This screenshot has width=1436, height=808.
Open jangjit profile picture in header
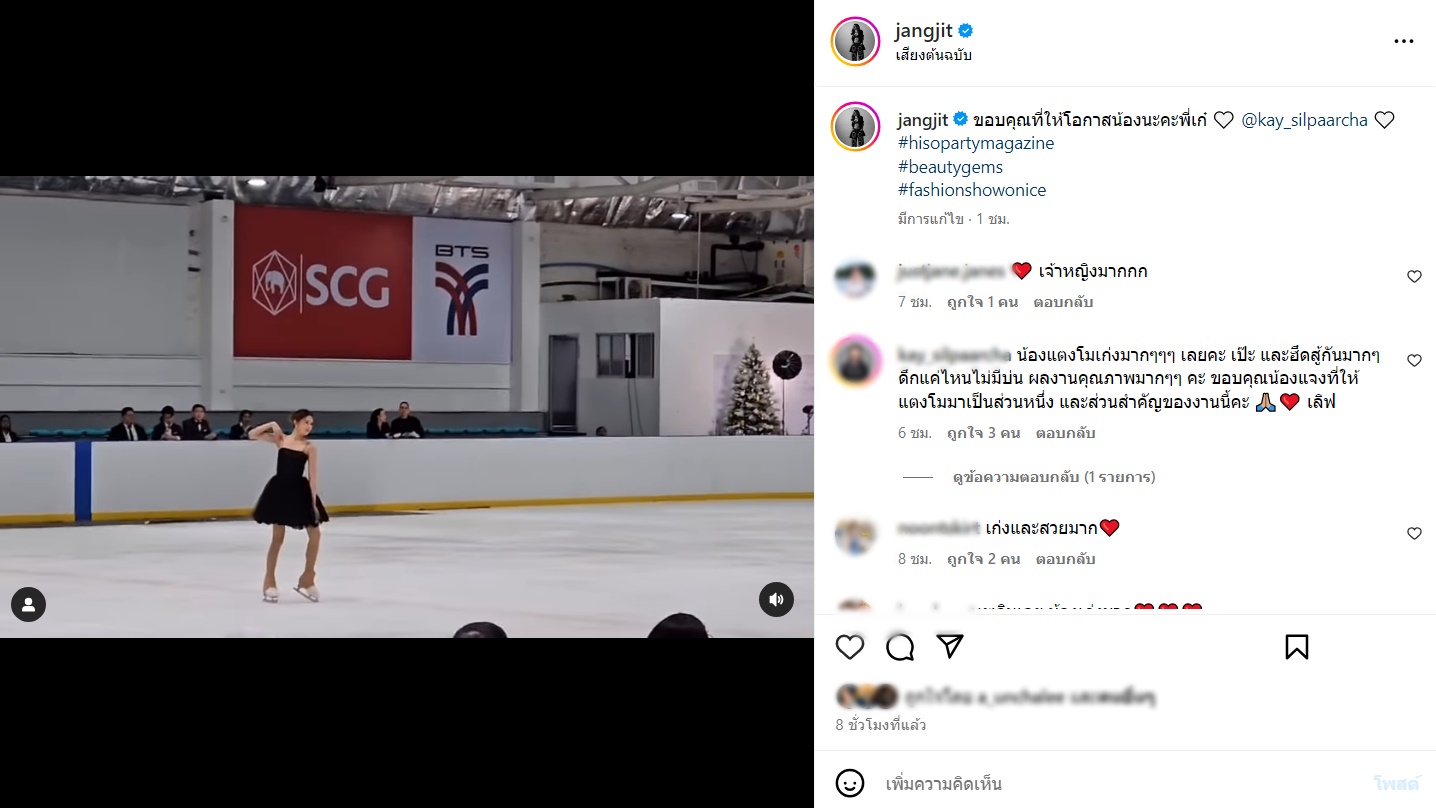pos(856,42)
